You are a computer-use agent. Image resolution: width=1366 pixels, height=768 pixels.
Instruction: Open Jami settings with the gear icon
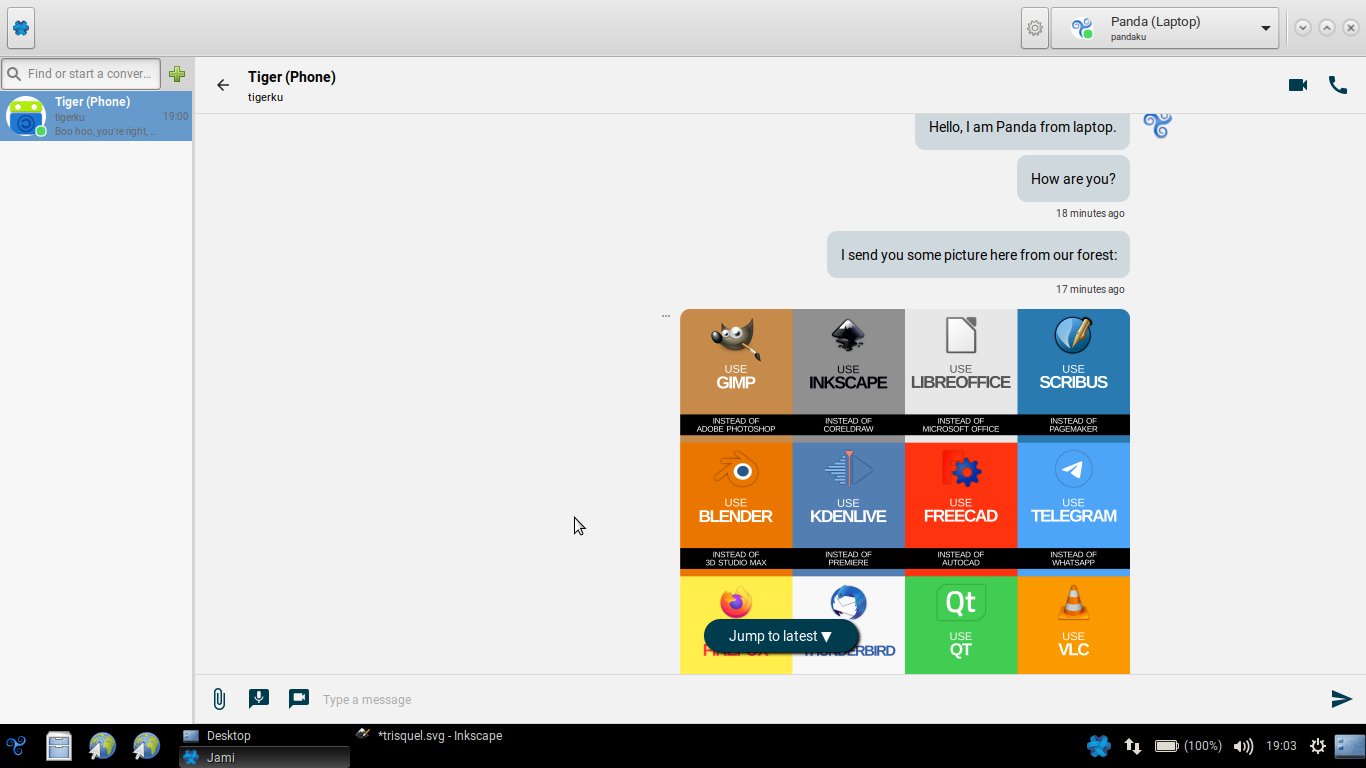tap(1035, 28)
